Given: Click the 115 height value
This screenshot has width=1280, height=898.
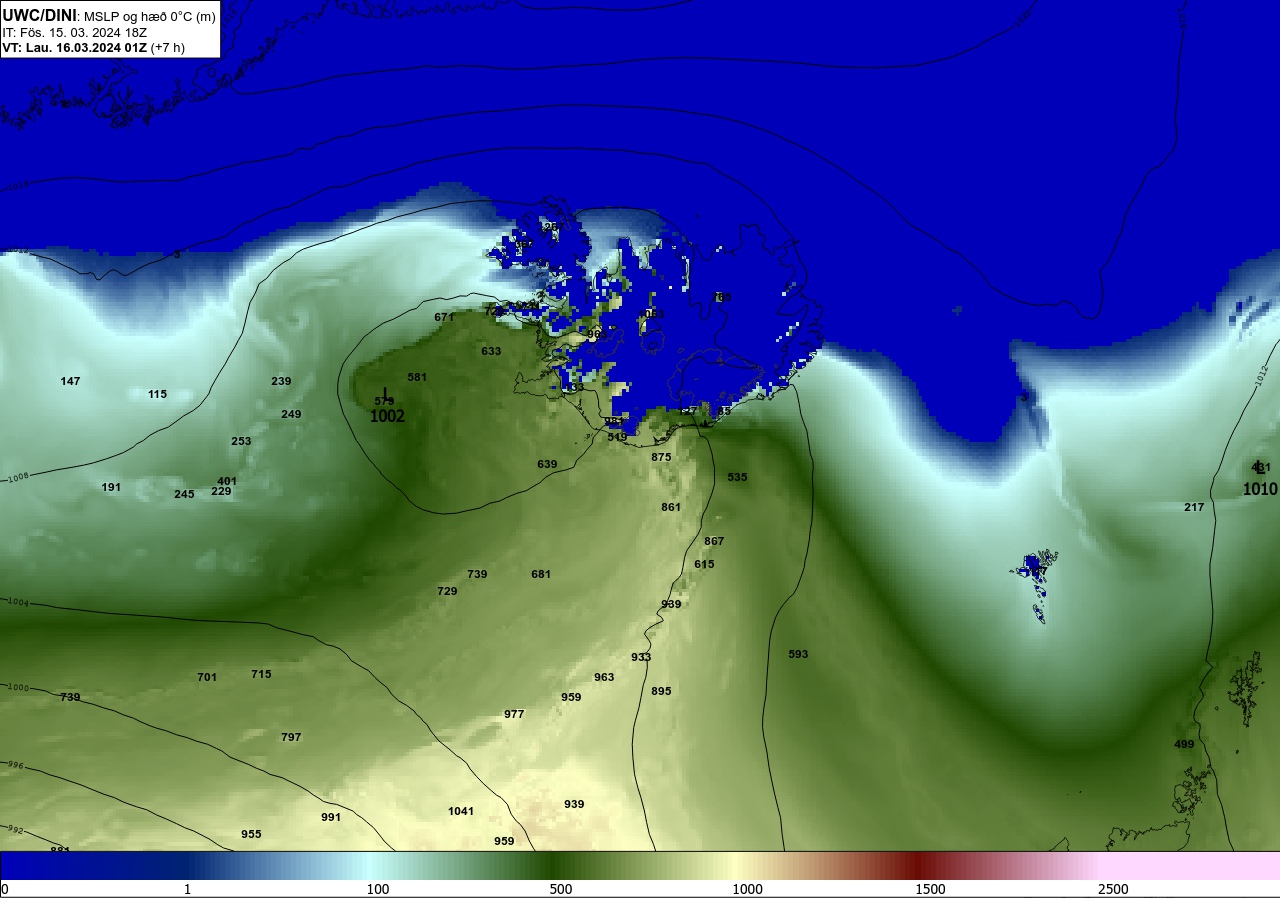Looking at the screenshot, I should pyautogui.click(x=157, y=394).
